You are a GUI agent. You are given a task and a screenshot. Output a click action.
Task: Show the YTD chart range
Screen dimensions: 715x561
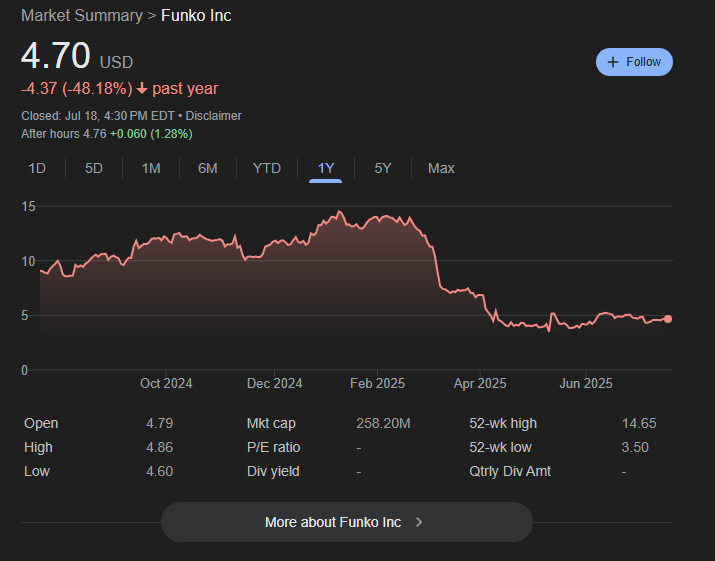click(x=267, y=168)
